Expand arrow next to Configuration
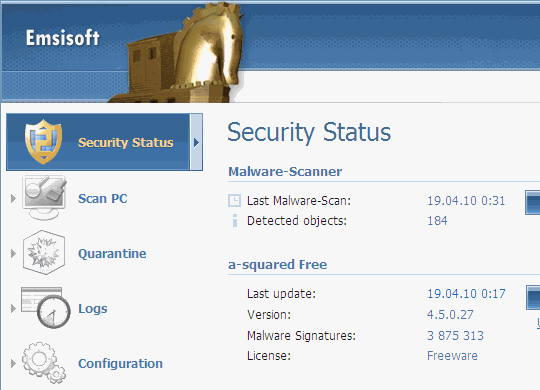540x390 pixels. tap(13, 363)
